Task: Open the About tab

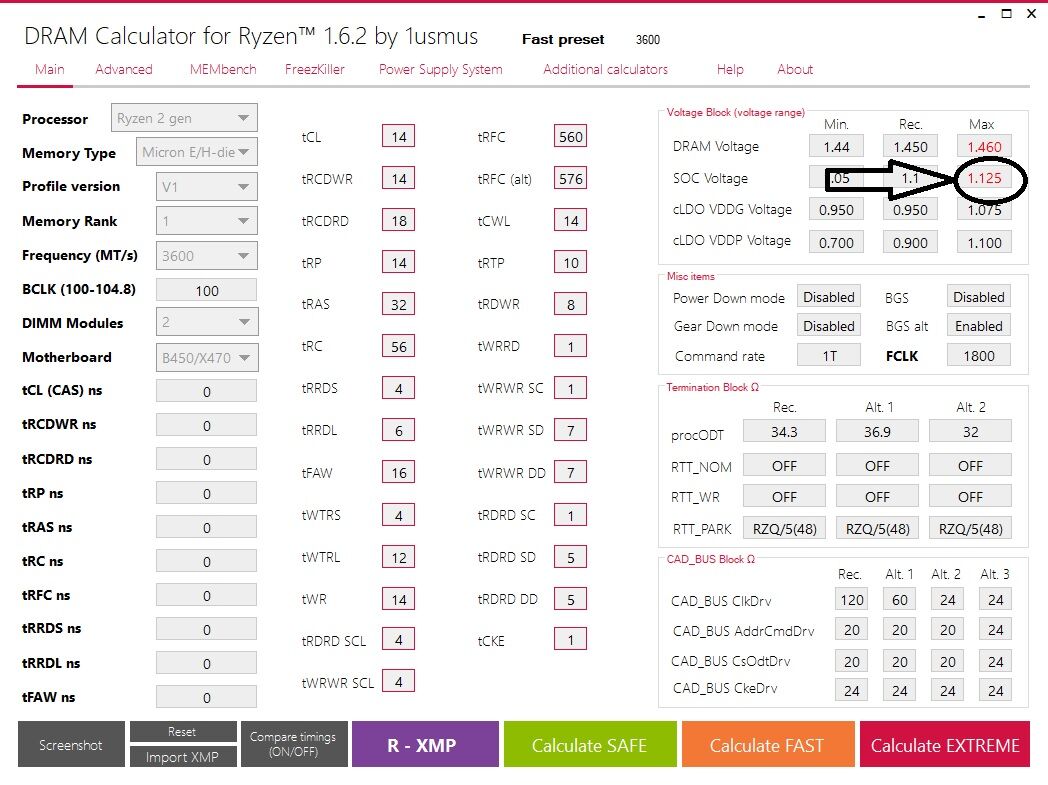Action: pos(795,69)
